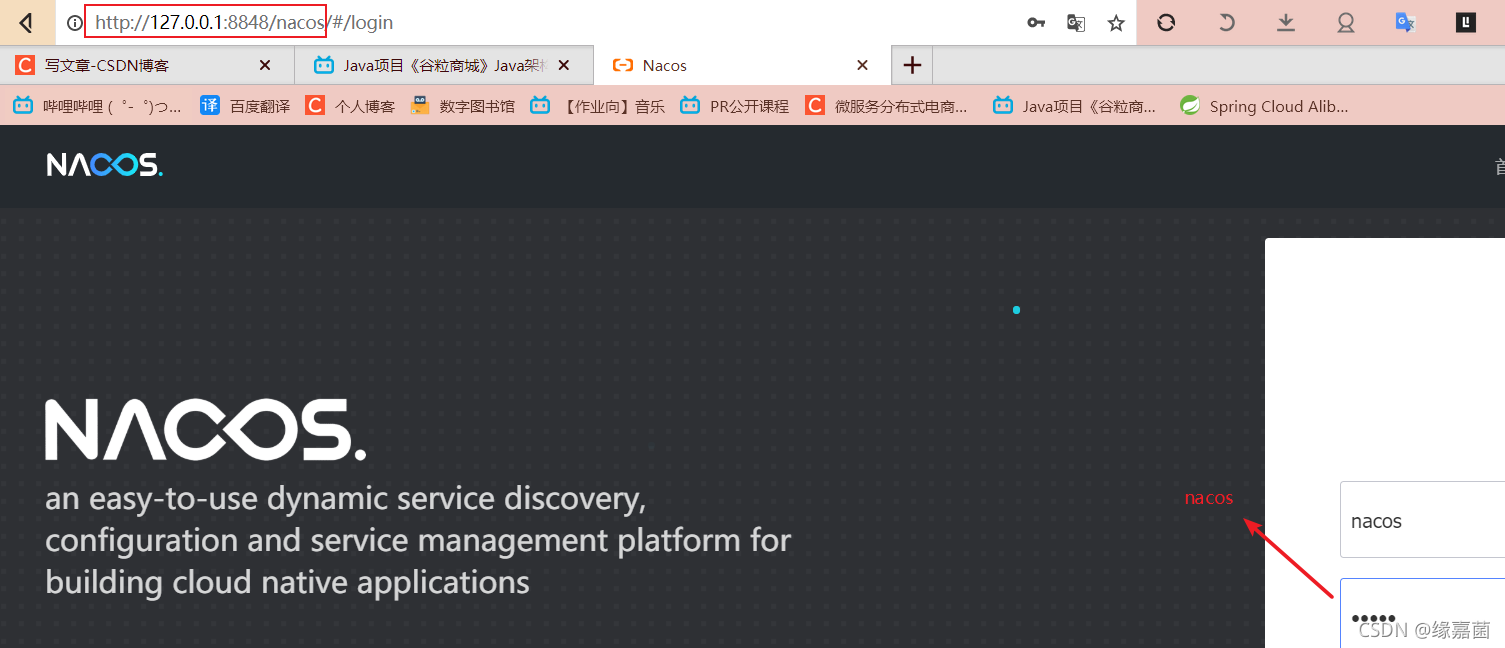Image resolution: width=1505 pixels, height=648 pixels.
Task: Close the 写文章-CSDN博客 tab
Action: point(265,65)
